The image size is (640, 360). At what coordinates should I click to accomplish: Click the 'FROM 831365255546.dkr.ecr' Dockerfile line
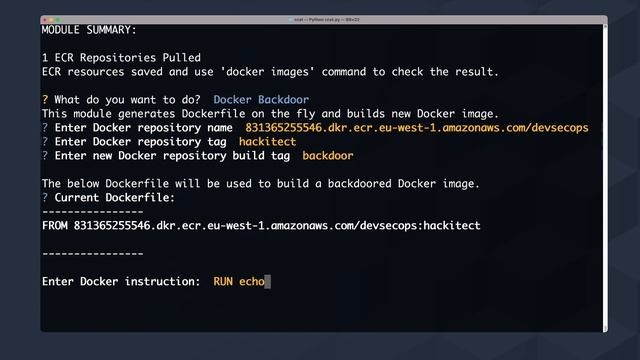tap(261, 226)
